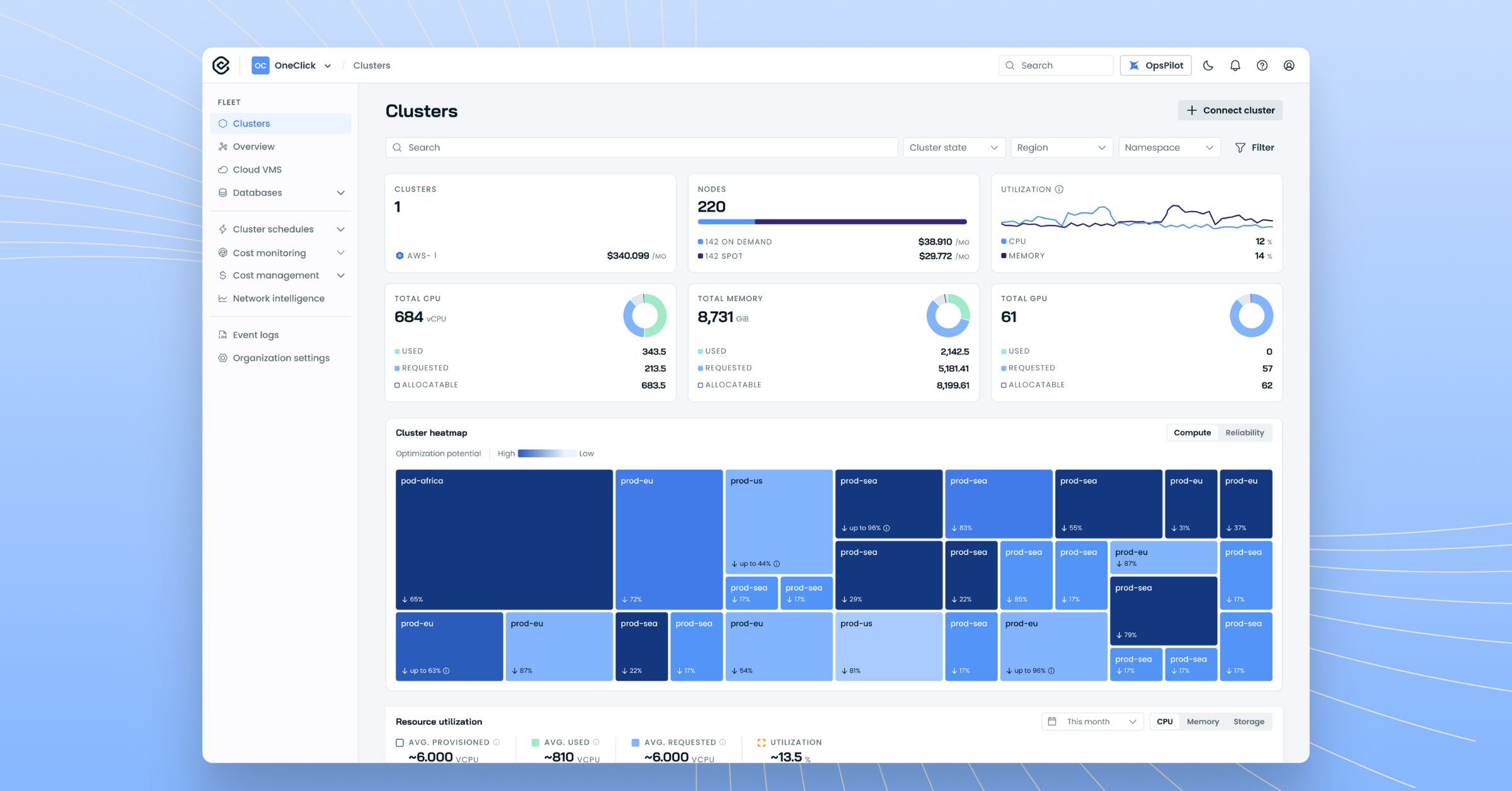1512x791 pixels.
Task: Click the Connect cluster button
Action: point(1230,110)
